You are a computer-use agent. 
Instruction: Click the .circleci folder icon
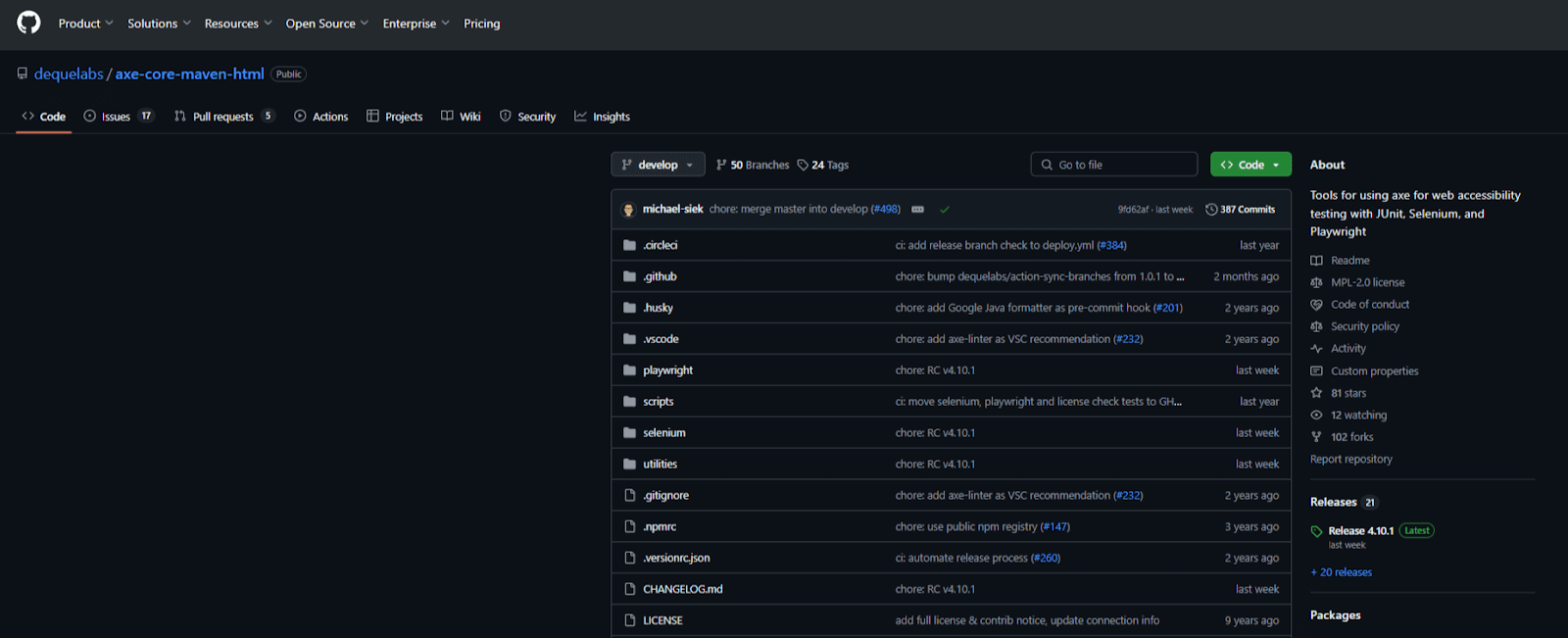630,245
